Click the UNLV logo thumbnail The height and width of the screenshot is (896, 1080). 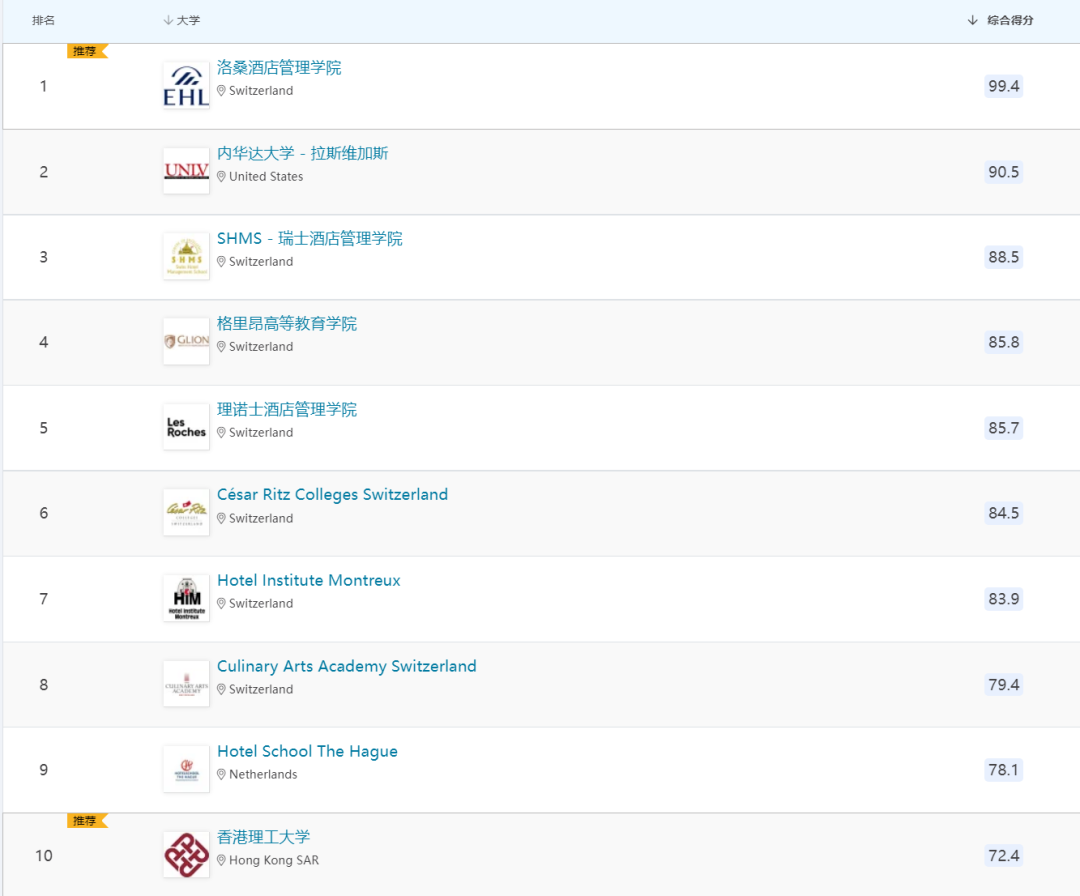186,171
